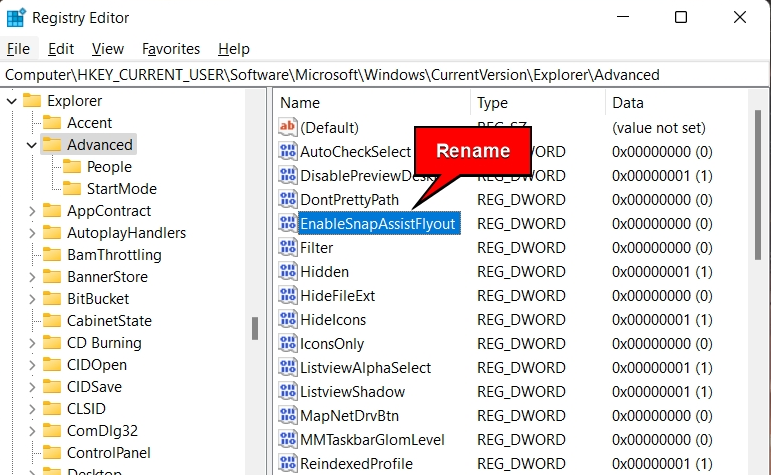Open the File menu
Viewport: 771px width, 475px height.
pyautogui.click(x=18, y=49)
